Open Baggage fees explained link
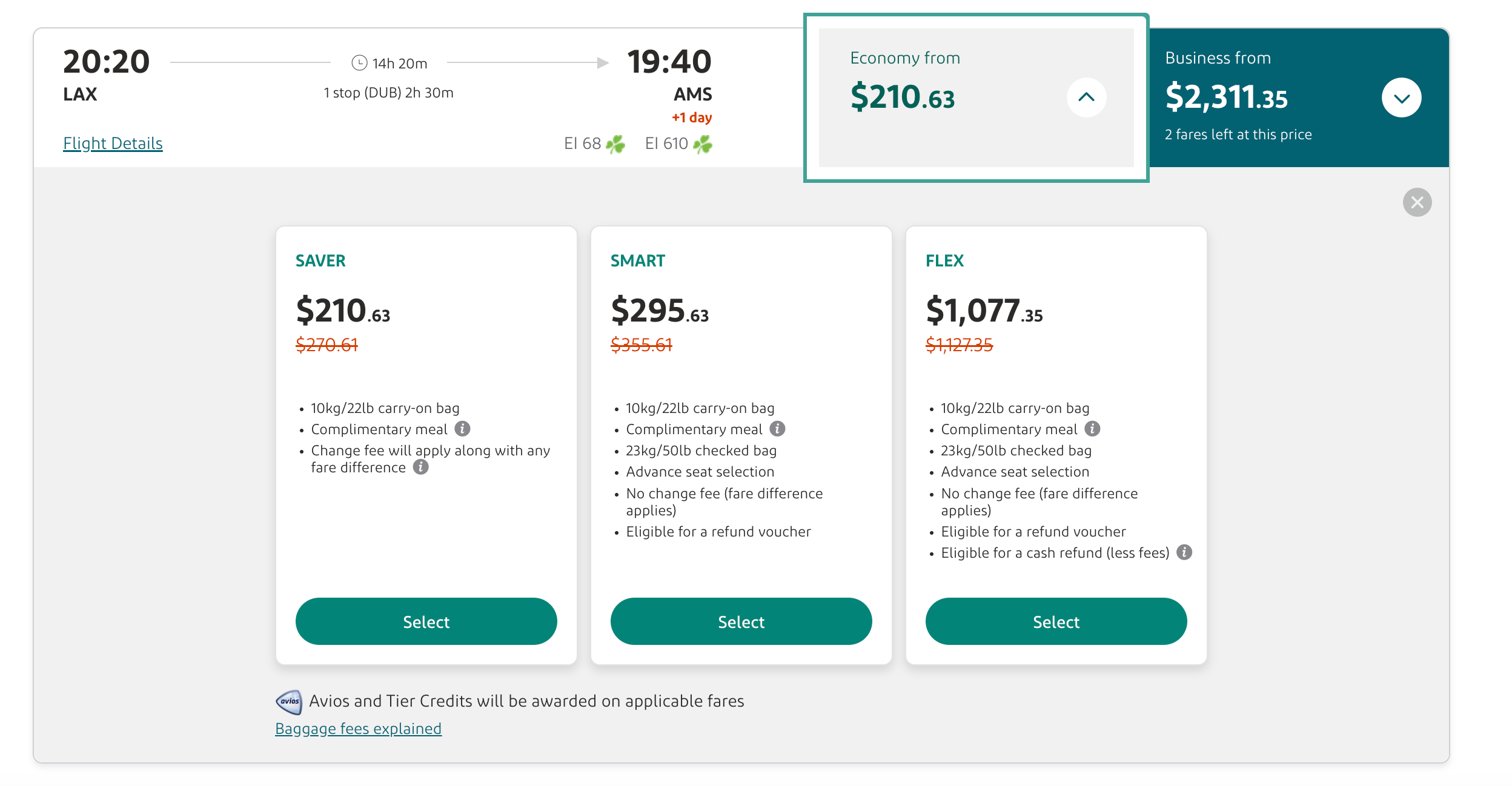Screen dimensions: 1512x786 click(x=358, y=728)
